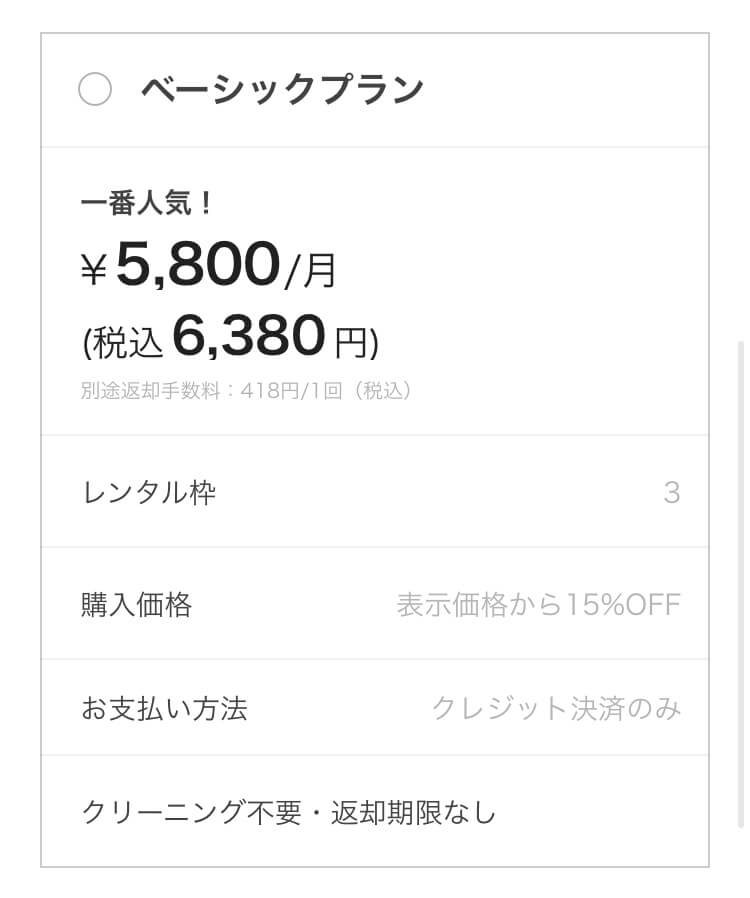Click the 税込 6,380円 price line
This screenshot has height=898, width=750.
(x=230, y=338)
